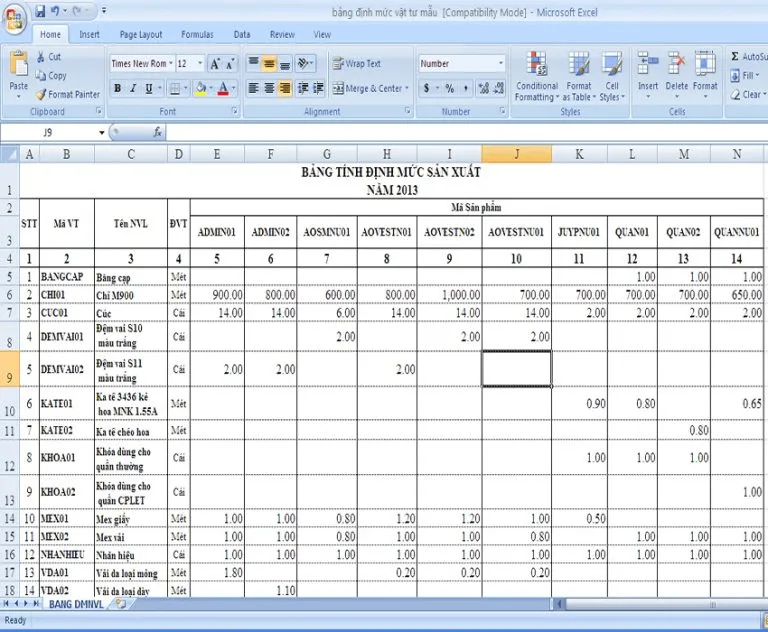
Task: Click the Increase Font Size icon
Action: [x=216, y=63]
